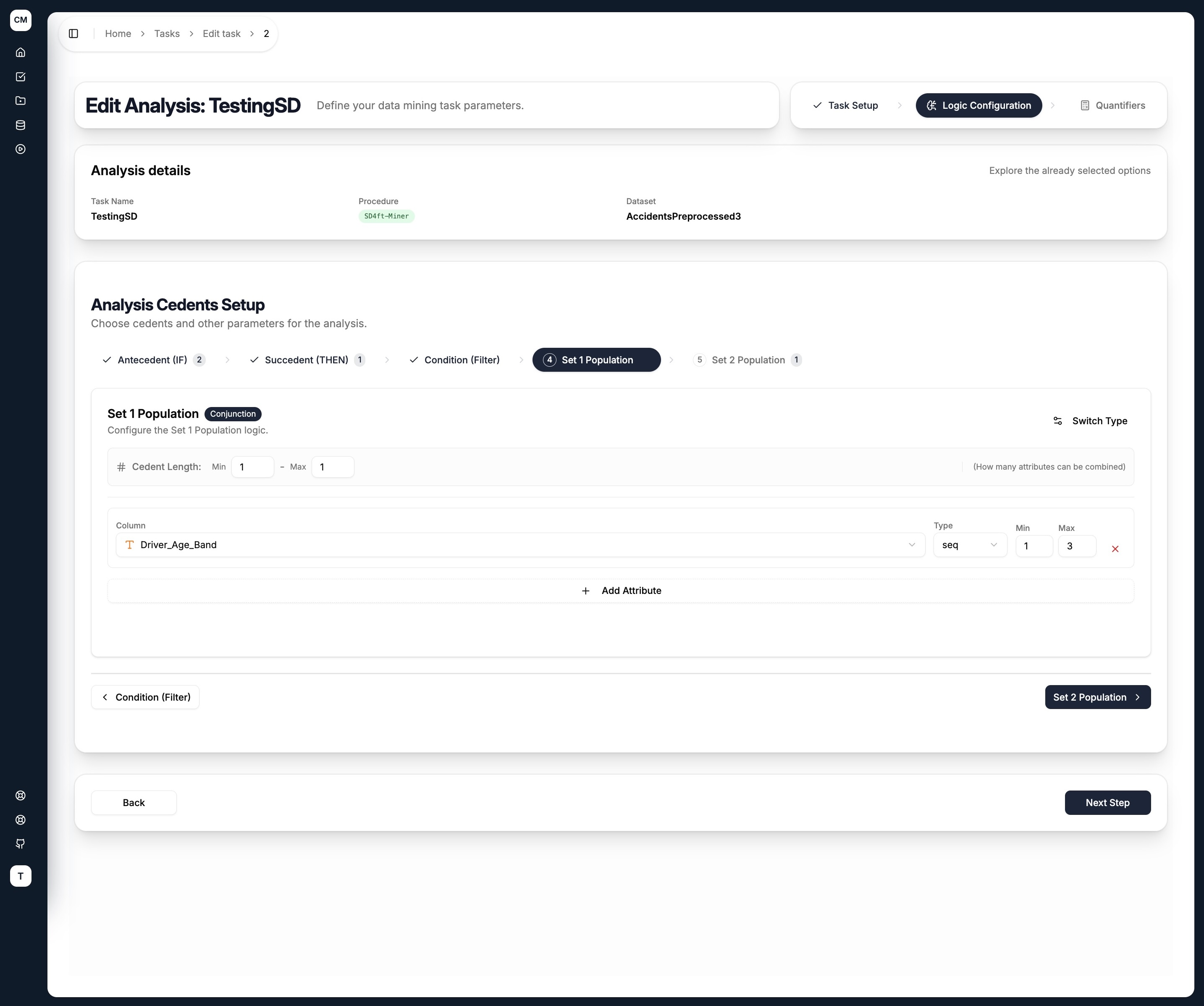Open the Home icon in sidebar

click(21, 53)
